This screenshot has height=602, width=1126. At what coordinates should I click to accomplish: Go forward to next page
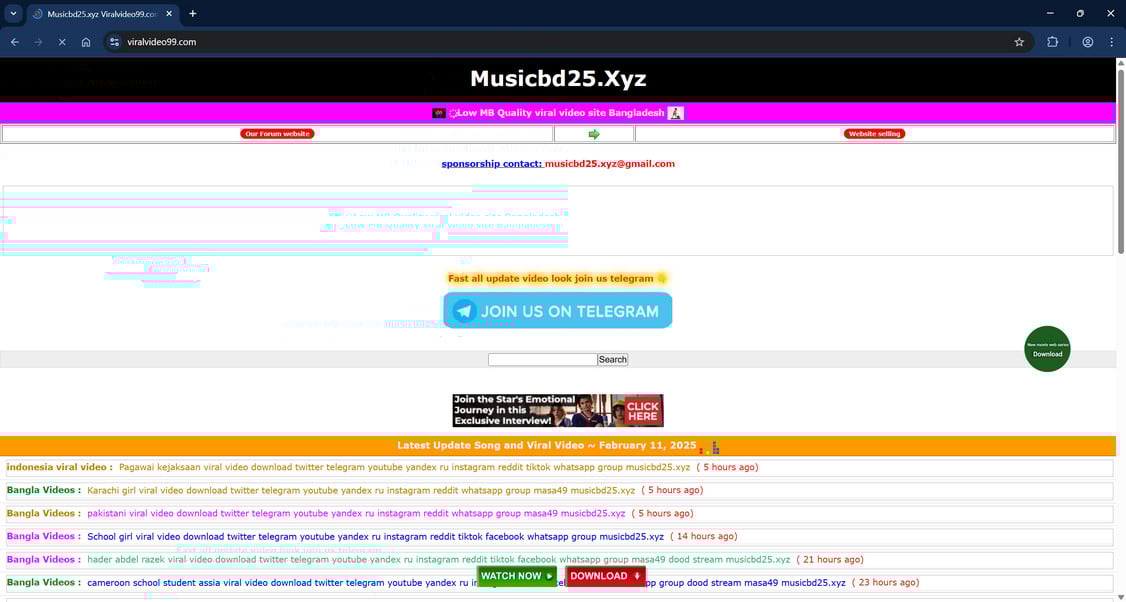[38, 42]
